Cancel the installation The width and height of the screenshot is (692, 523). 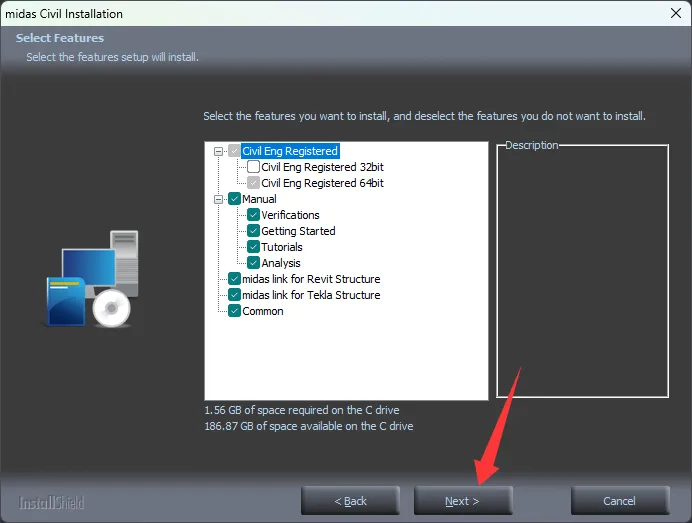pyautogui.click(x=620, y=501)
